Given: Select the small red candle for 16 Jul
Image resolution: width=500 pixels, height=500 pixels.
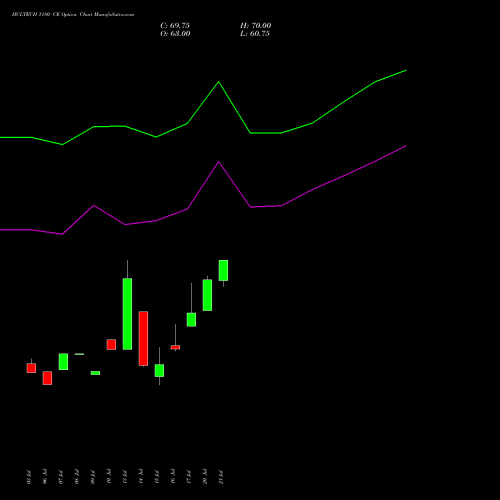Looking at the screenshot, I should [175, 347].
